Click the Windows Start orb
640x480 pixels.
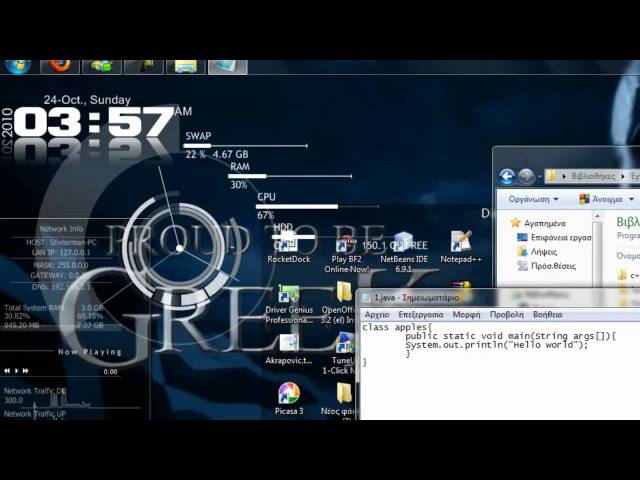point(18,65)
